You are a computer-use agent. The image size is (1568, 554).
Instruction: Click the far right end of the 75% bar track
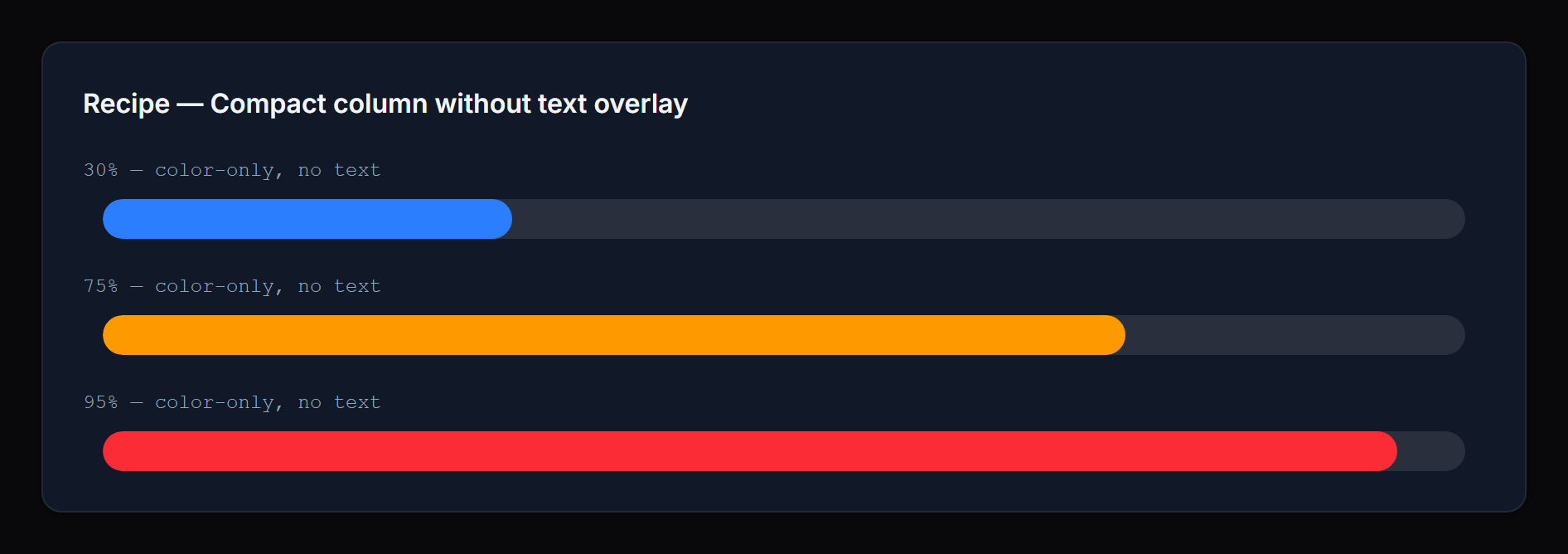pyautogui.click(x=1454, y=335)
